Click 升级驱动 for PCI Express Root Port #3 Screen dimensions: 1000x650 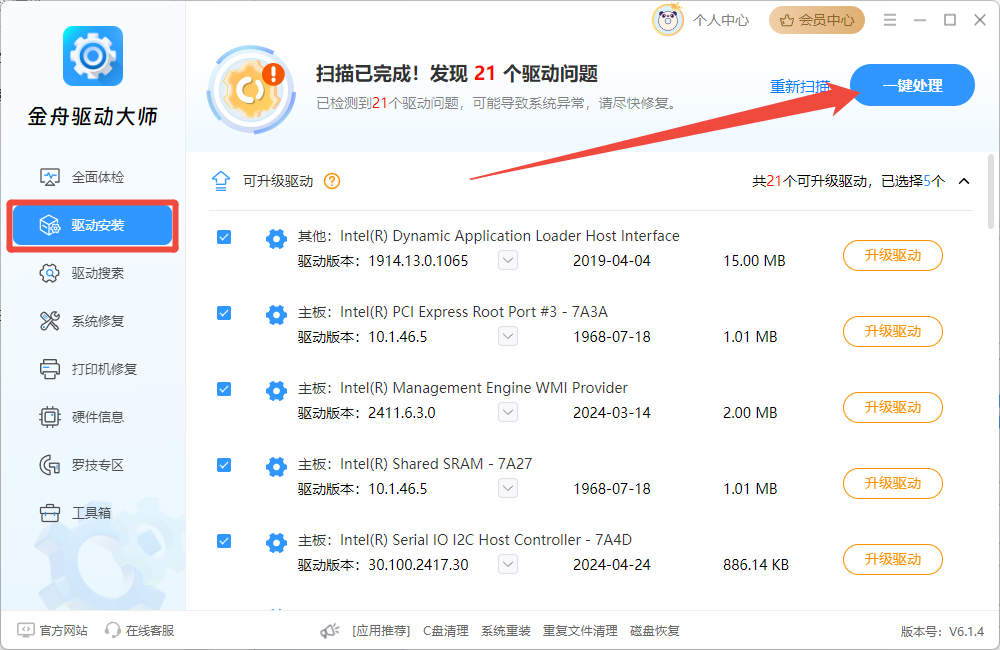click(892, 331)
